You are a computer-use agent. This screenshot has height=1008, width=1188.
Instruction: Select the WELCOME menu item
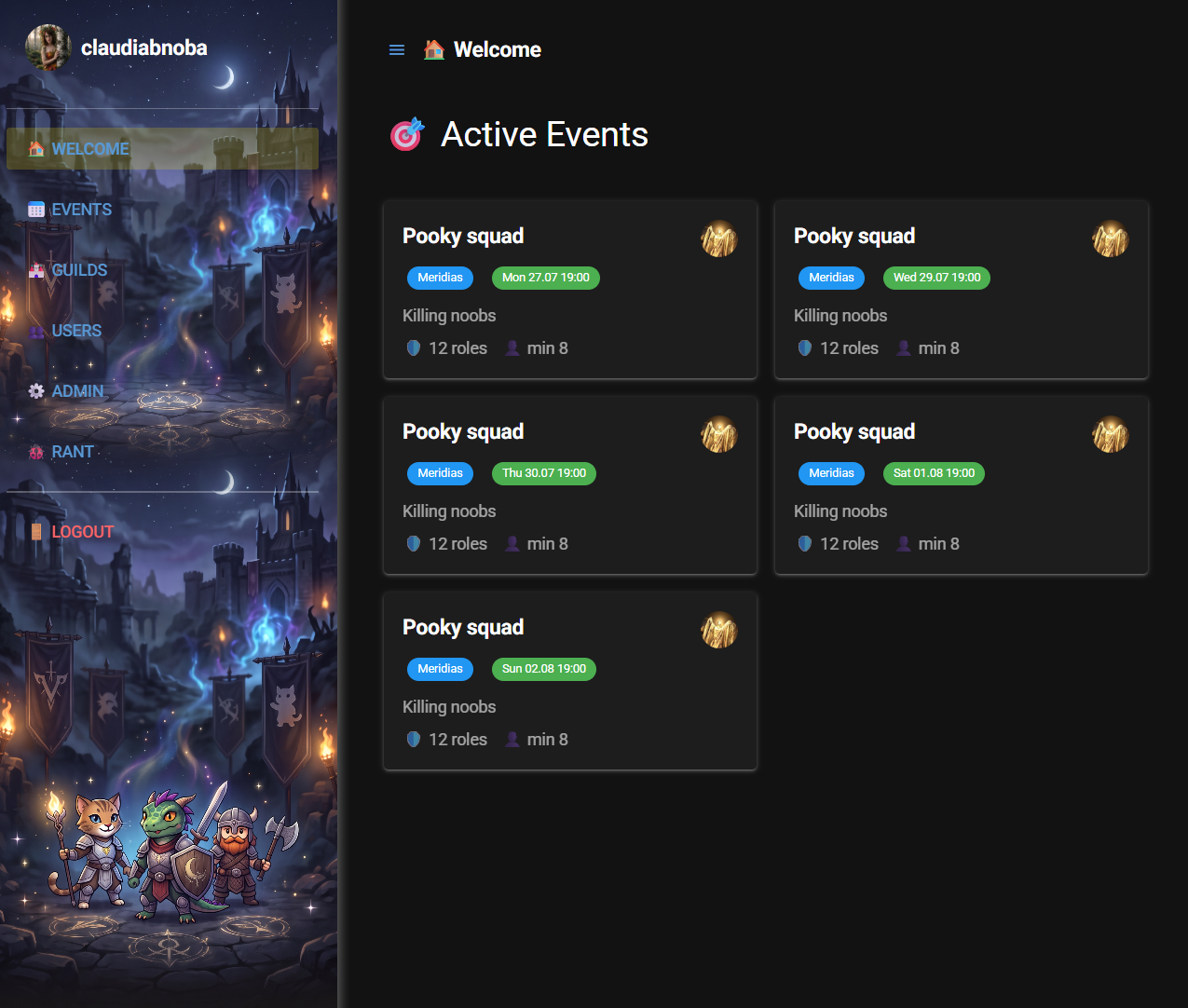pos(162,149)
